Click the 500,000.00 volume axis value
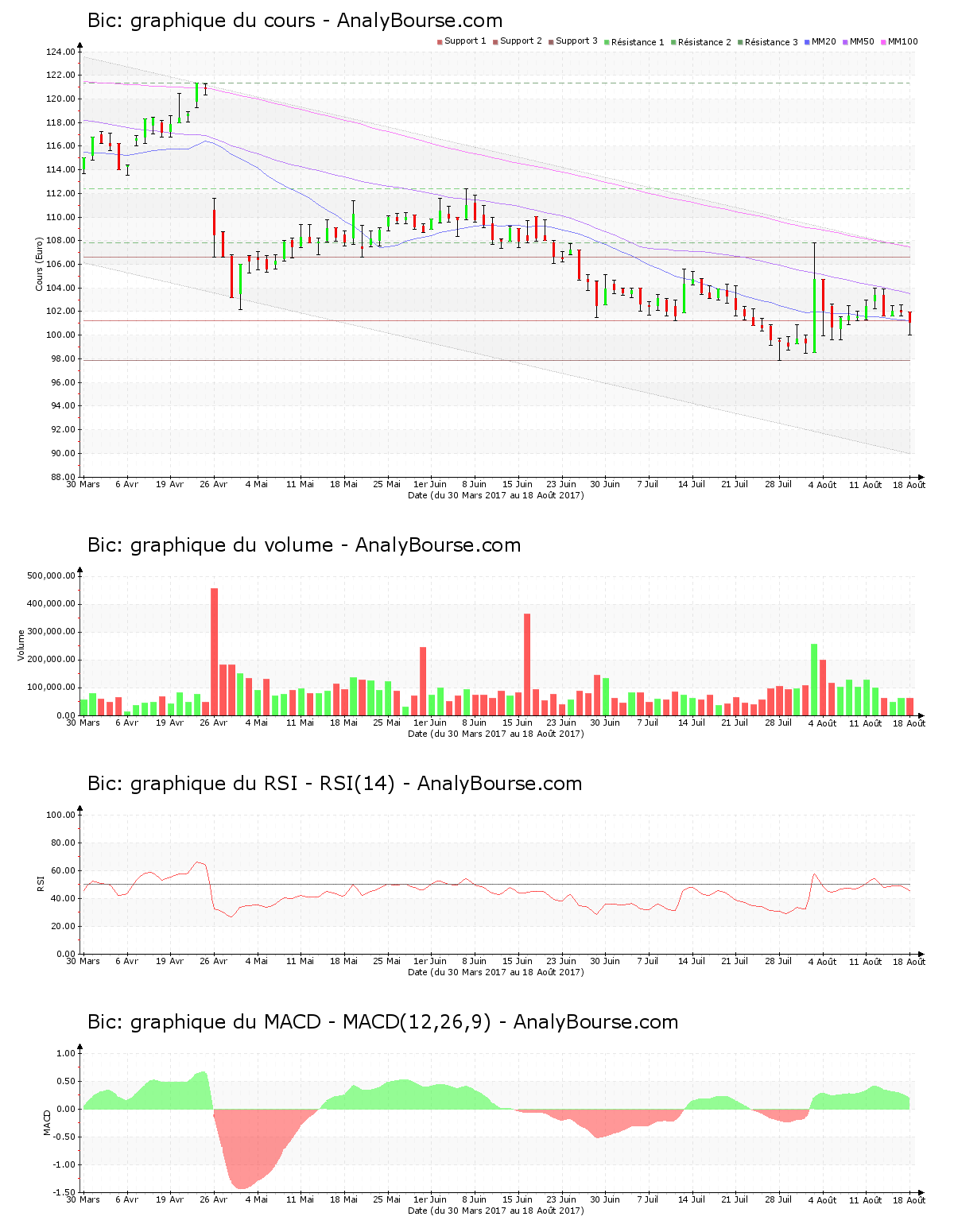The width and height of the screenshot is (954, 1232). coord(51,575)
